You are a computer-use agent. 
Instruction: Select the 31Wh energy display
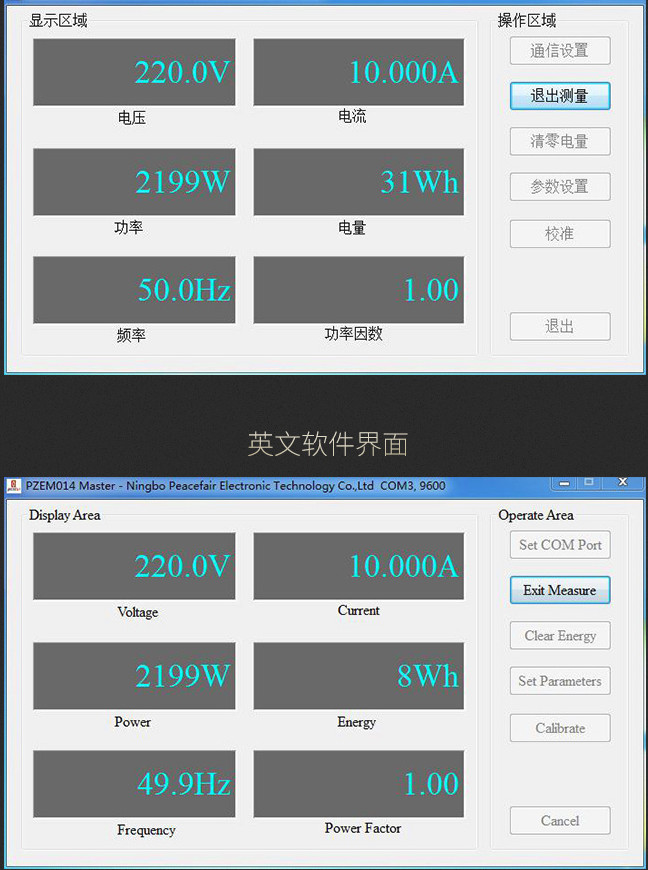[358, 182]
